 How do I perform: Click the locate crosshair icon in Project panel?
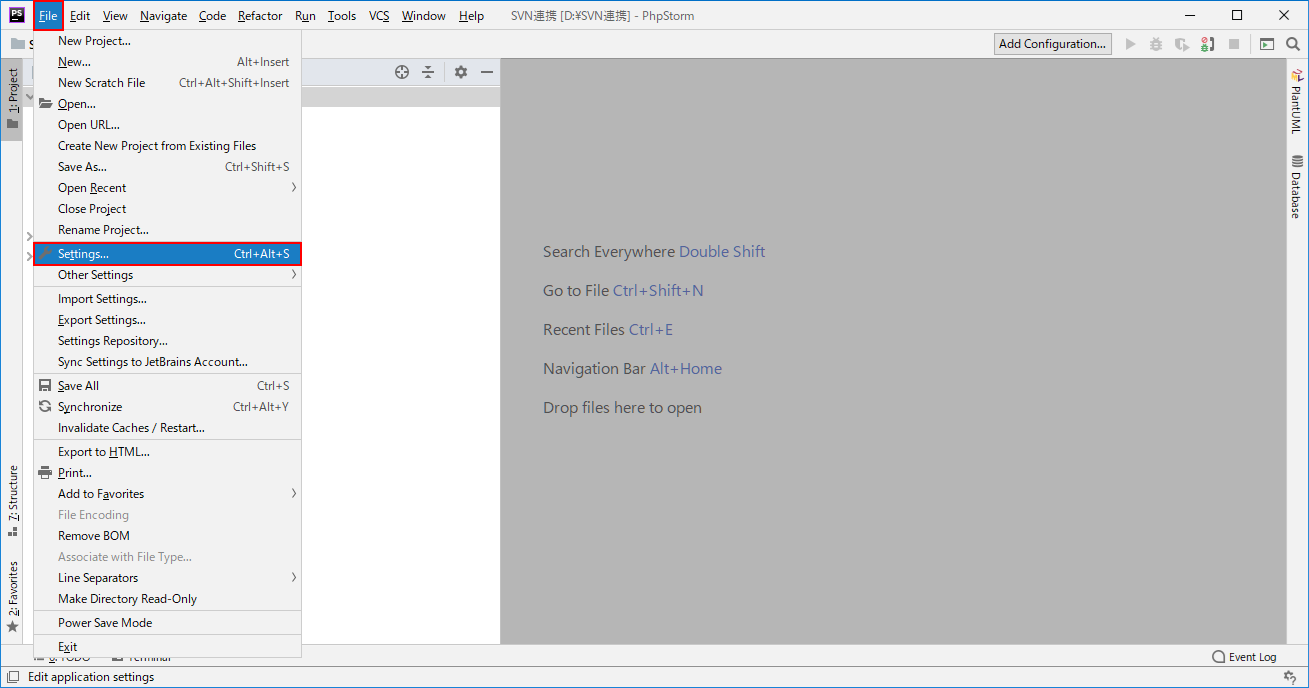pyautogui.click(x=402, y=72)
